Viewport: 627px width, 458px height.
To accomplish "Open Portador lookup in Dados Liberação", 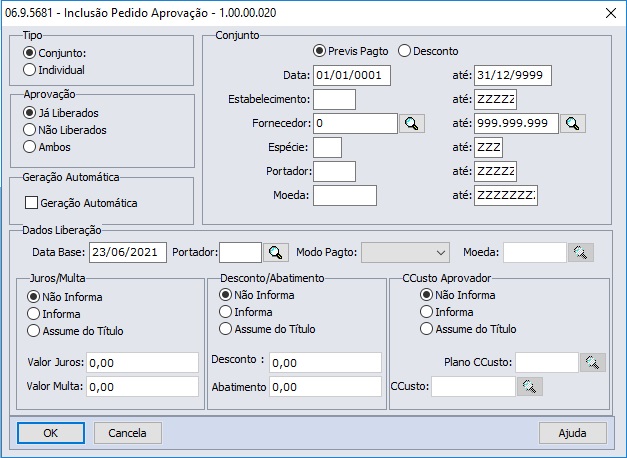I will [x=276, y=252].
